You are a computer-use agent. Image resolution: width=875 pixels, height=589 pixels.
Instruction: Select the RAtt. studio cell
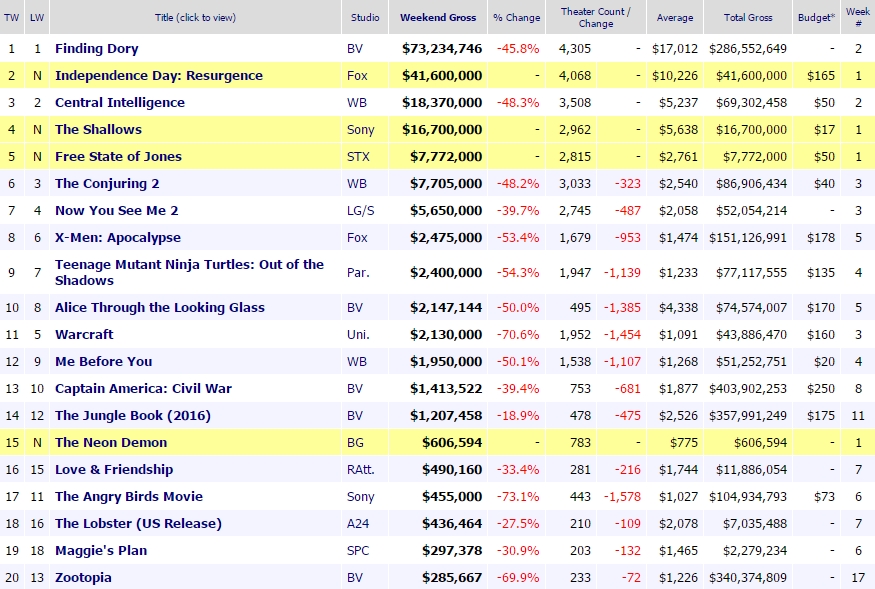(360, 470)
